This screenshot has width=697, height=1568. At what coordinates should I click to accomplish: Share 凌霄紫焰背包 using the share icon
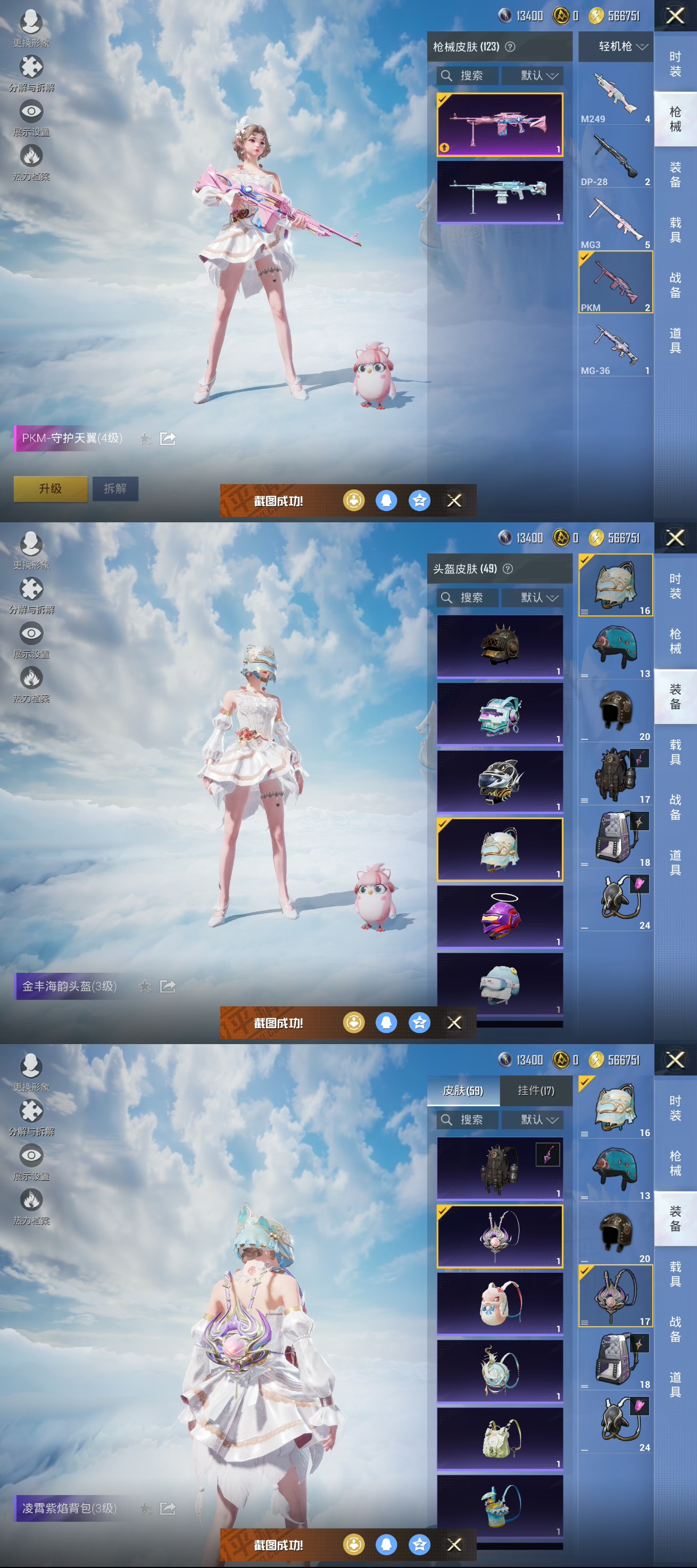(168, 1508)
